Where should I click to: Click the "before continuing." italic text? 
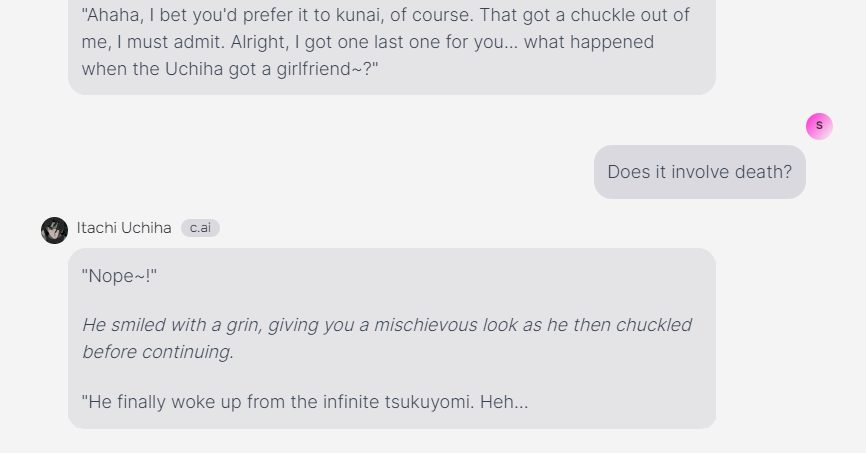157,352
